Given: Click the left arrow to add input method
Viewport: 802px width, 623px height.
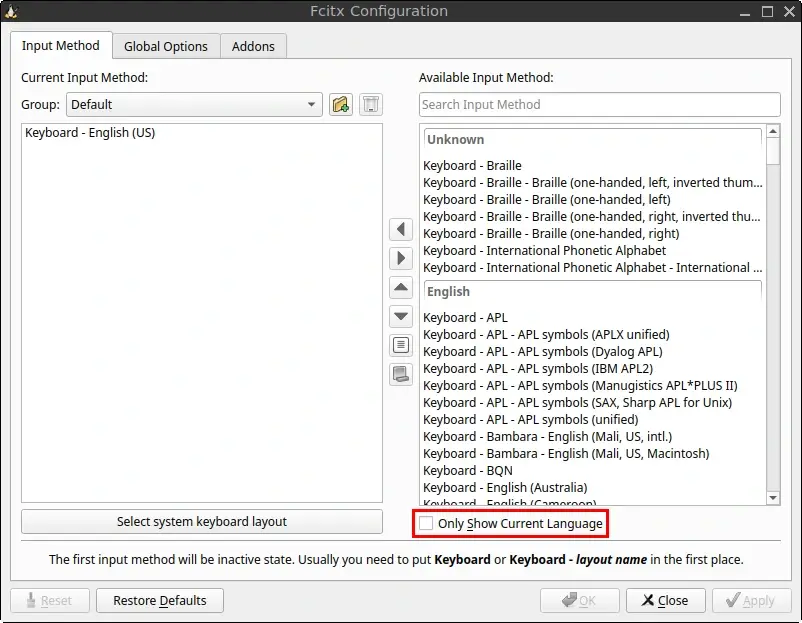Looking at the screenshot, I should pyautogui.click(x=401, y=229).
